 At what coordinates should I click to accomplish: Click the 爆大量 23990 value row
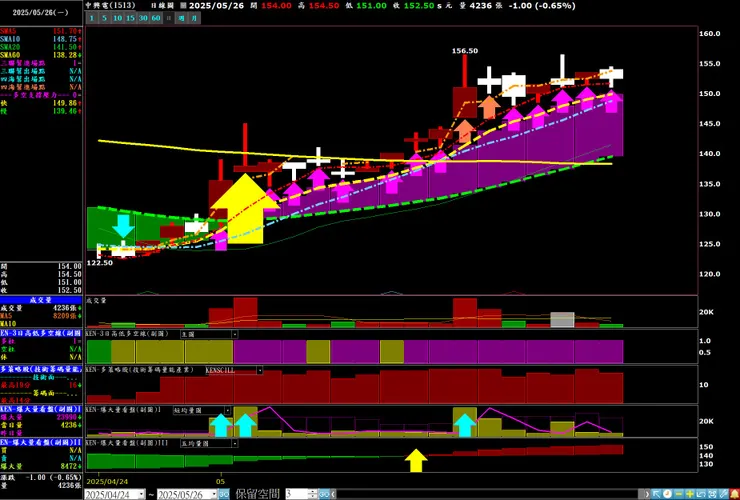click(41, 417)
